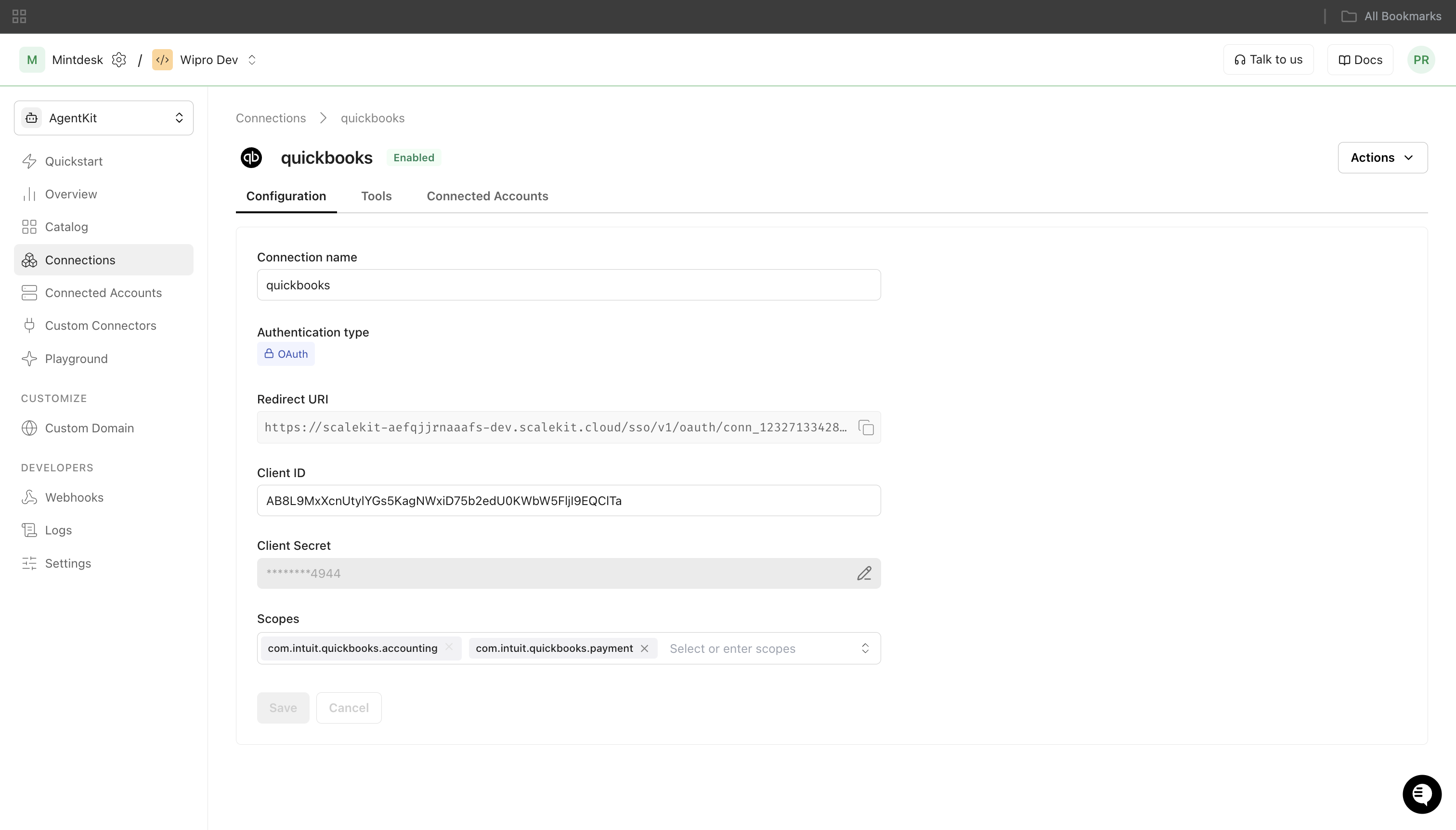Click the quickbooks breadcrumb text
The image size is (1456, 830).
373,118
